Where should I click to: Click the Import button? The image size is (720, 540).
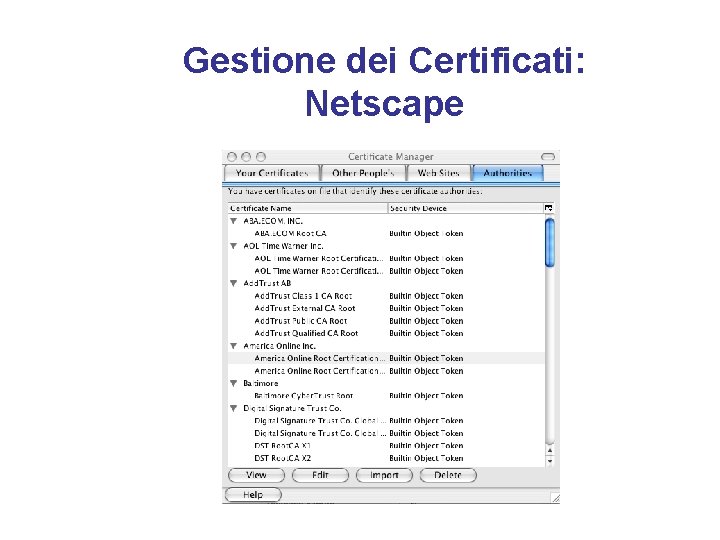(x=384, y=475)
